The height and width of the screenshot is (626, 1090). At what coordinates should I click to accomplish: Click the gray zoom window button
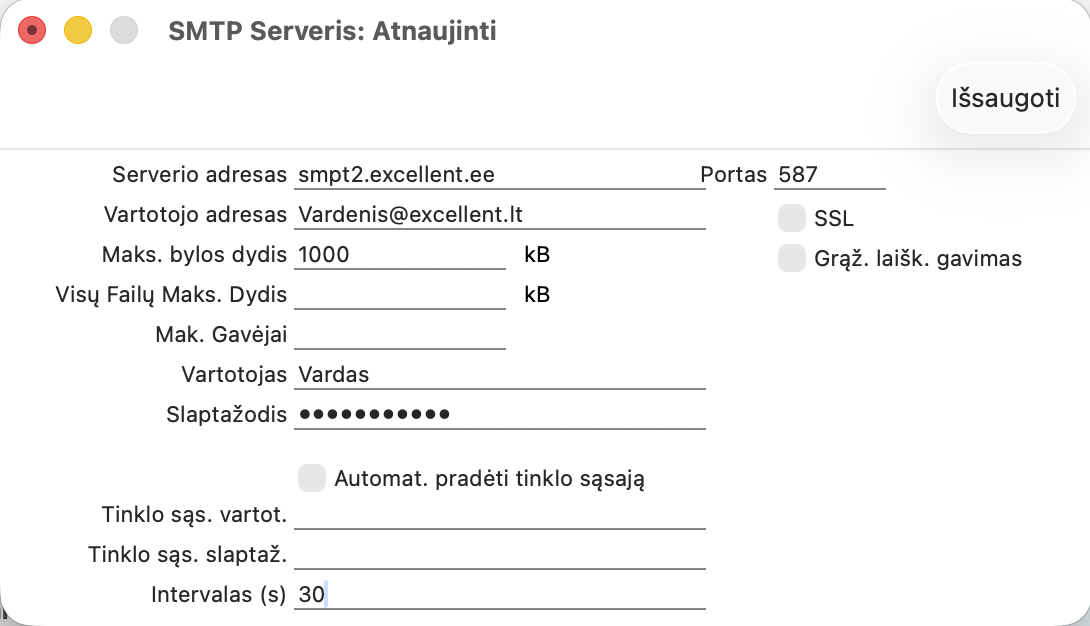pos(123,31)
